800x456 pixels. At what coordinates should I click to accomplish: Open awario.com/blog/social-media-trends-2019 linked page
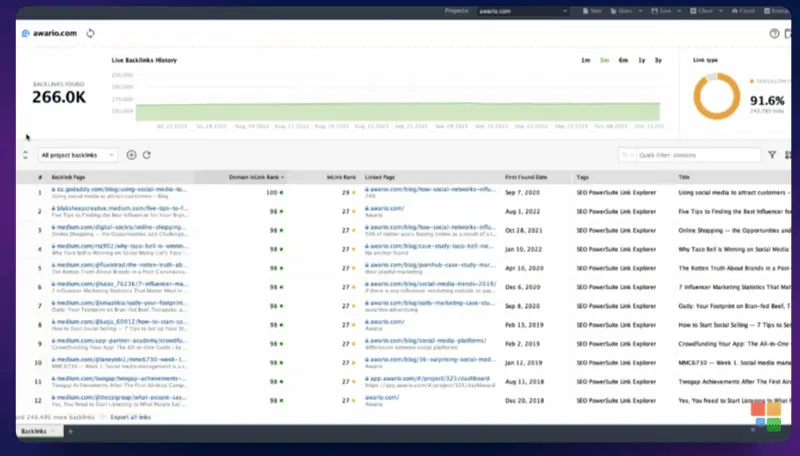click(x=433, y=284)
